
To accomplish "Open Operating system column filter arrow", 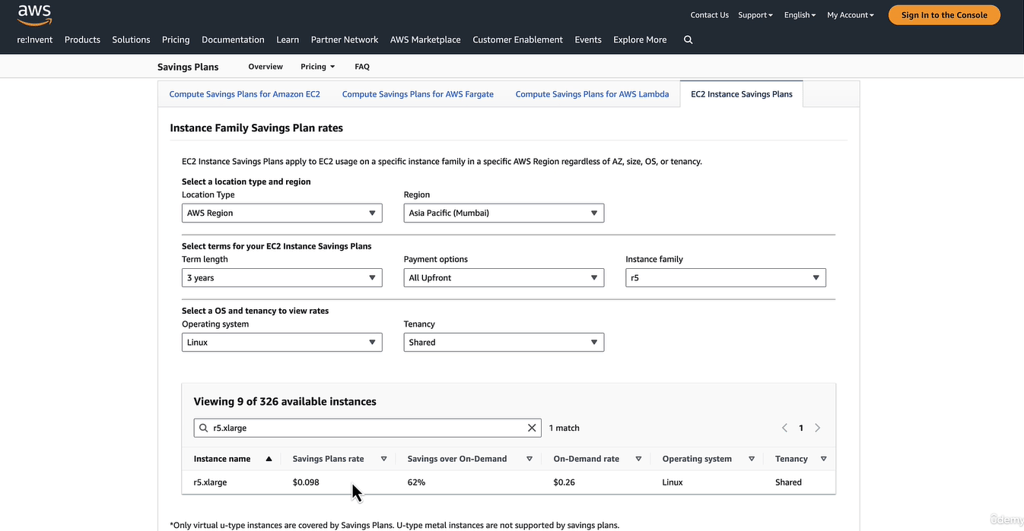I will pyautogui.click(x=752, y=459).
